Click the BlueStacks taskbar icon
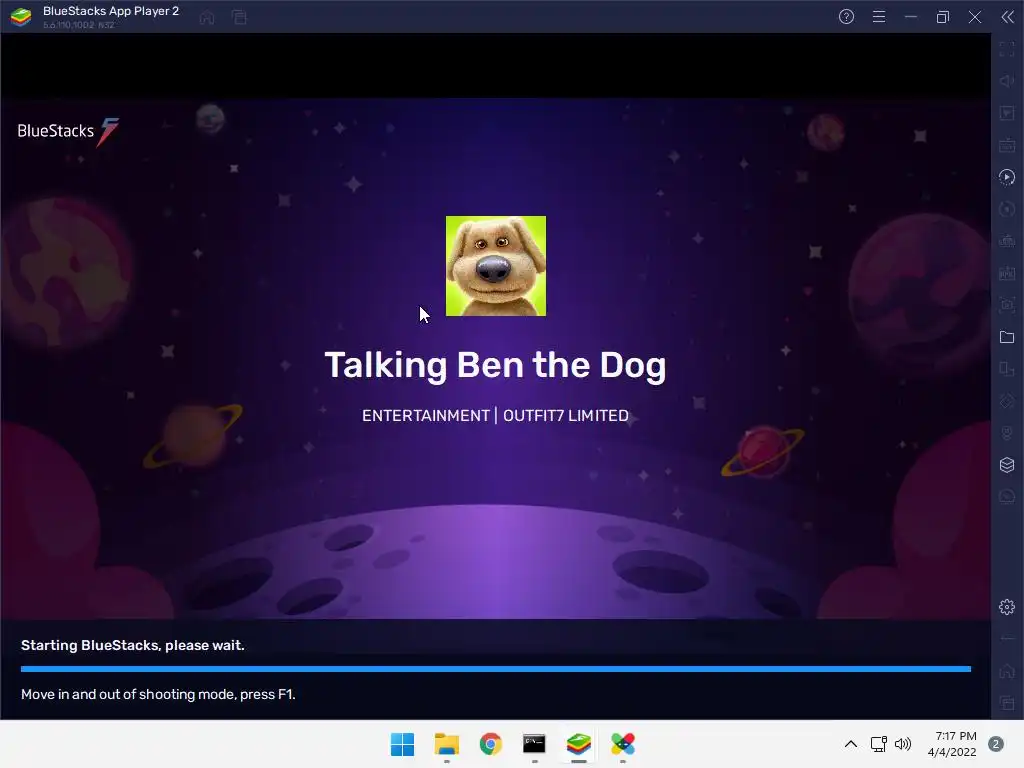 pyautogui.click(x=579, y=744)
